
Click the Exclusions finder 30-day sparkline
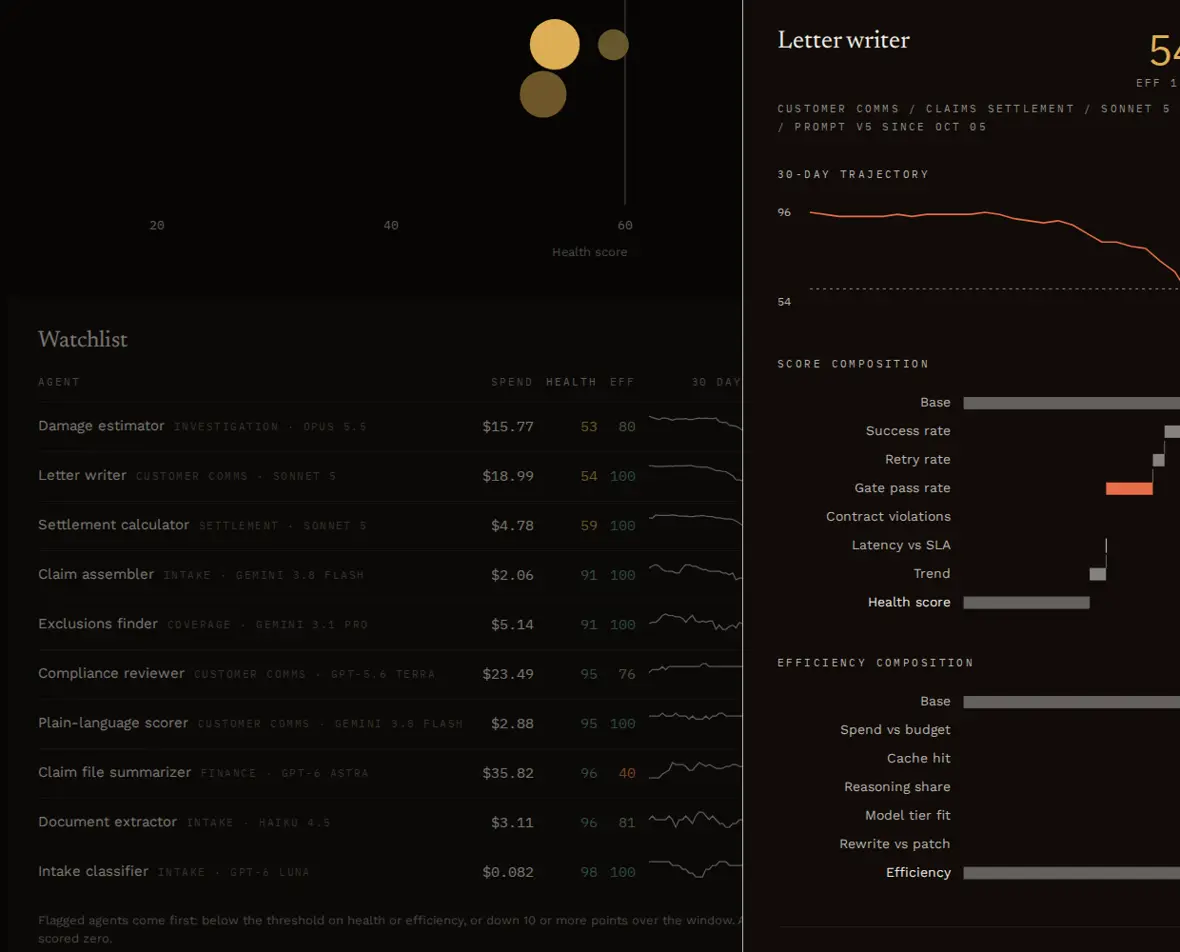(x=695, y=622)
